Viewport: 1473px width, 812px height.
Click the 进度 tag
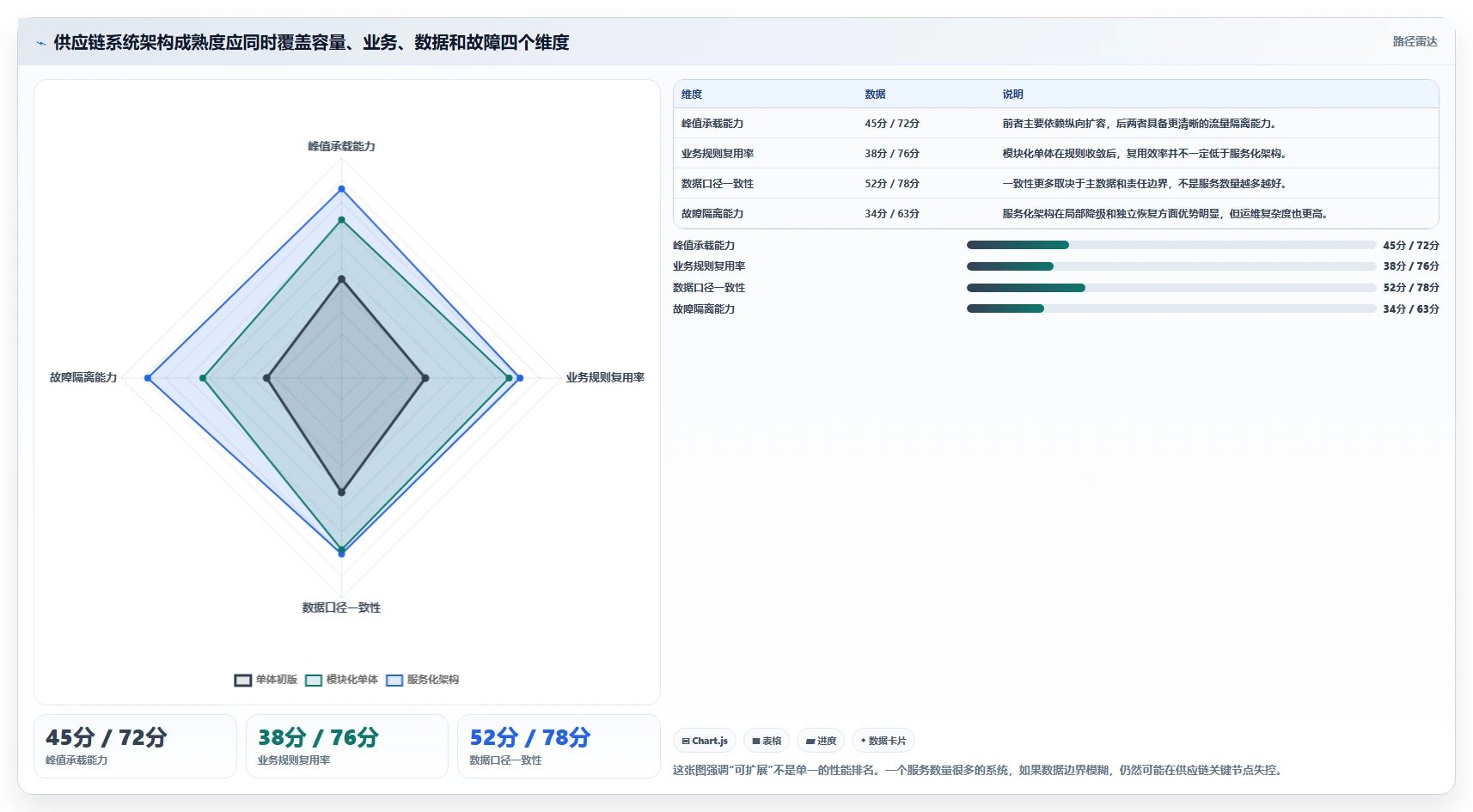click(821, 741)
